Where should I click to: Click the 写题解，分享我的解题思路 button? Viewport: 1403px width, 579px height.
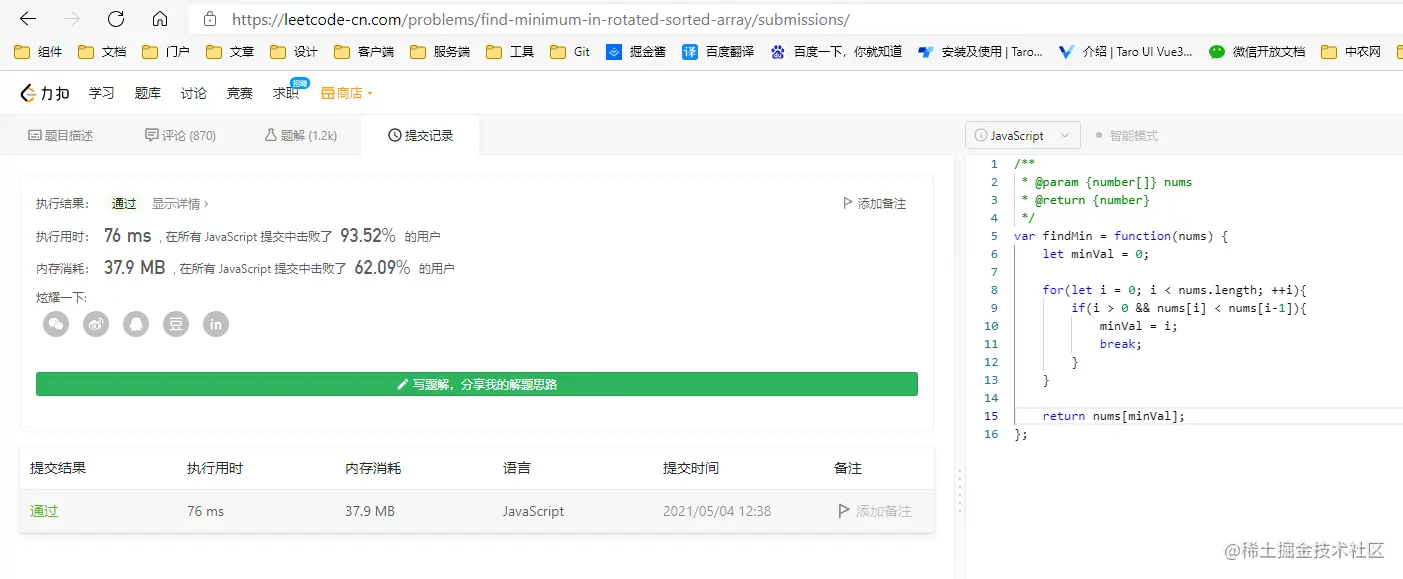click(477, 383)
